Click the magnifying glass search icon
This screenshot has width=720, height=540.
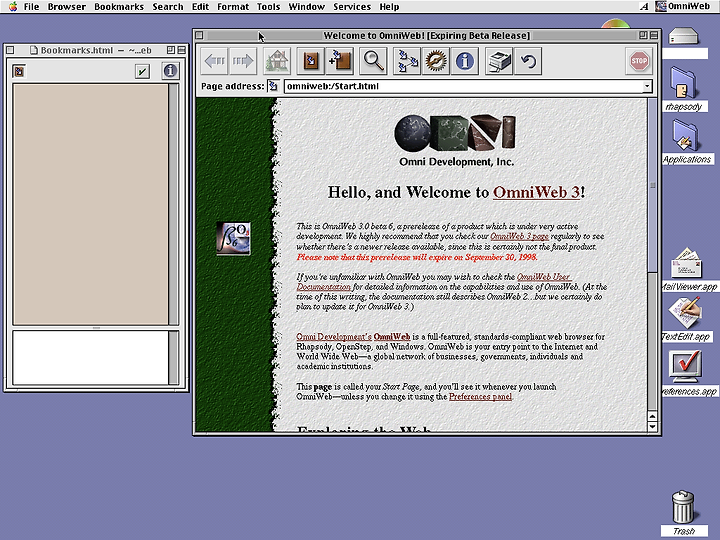[373, 61]
